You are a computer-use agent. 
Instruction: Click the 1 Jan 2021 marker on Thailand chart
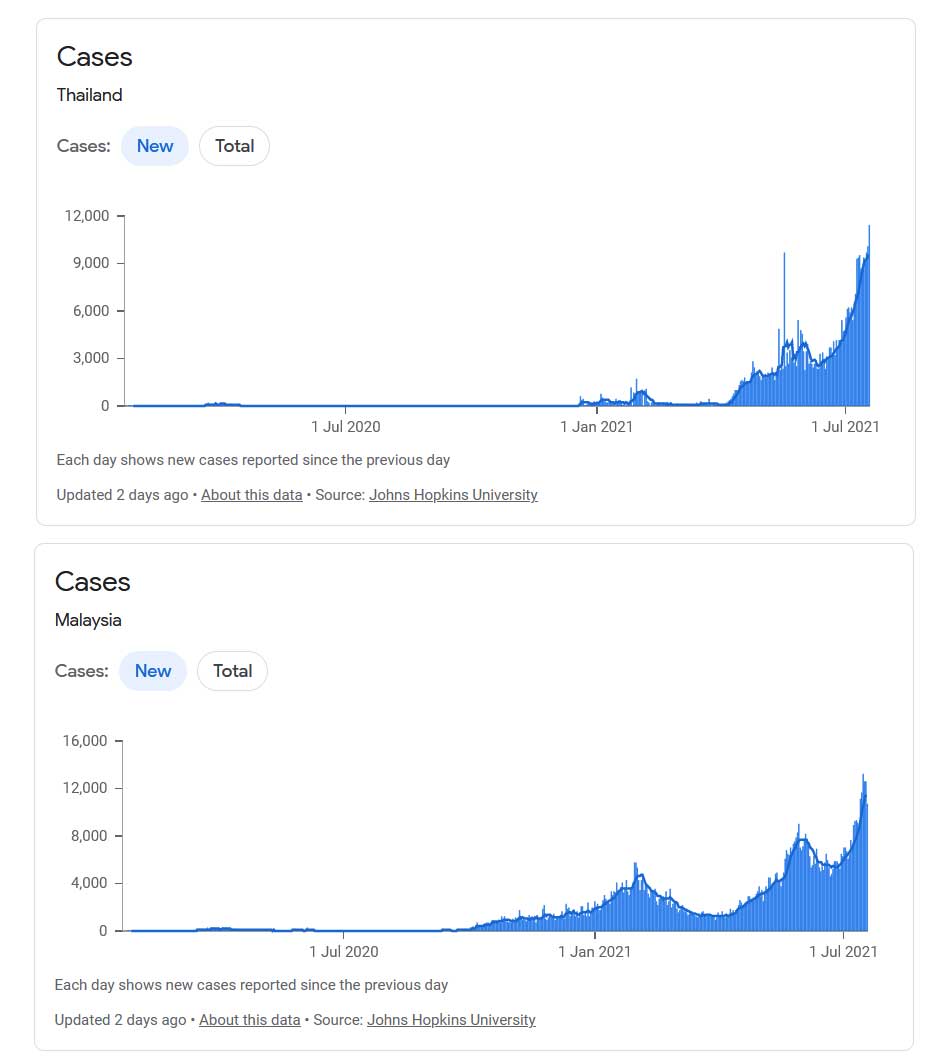pyautogui.click(x=597, y=427)
